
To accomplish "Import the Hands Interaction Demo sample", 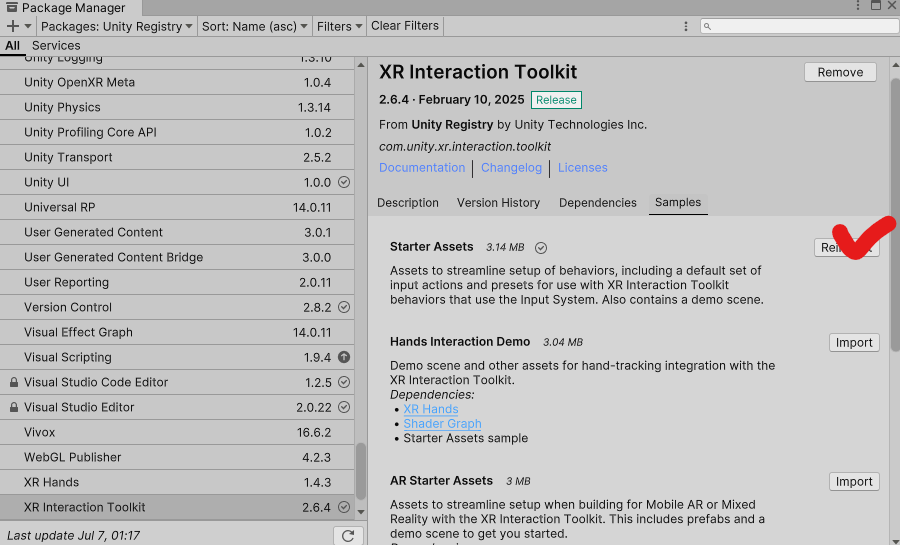I will click(854, 342).
